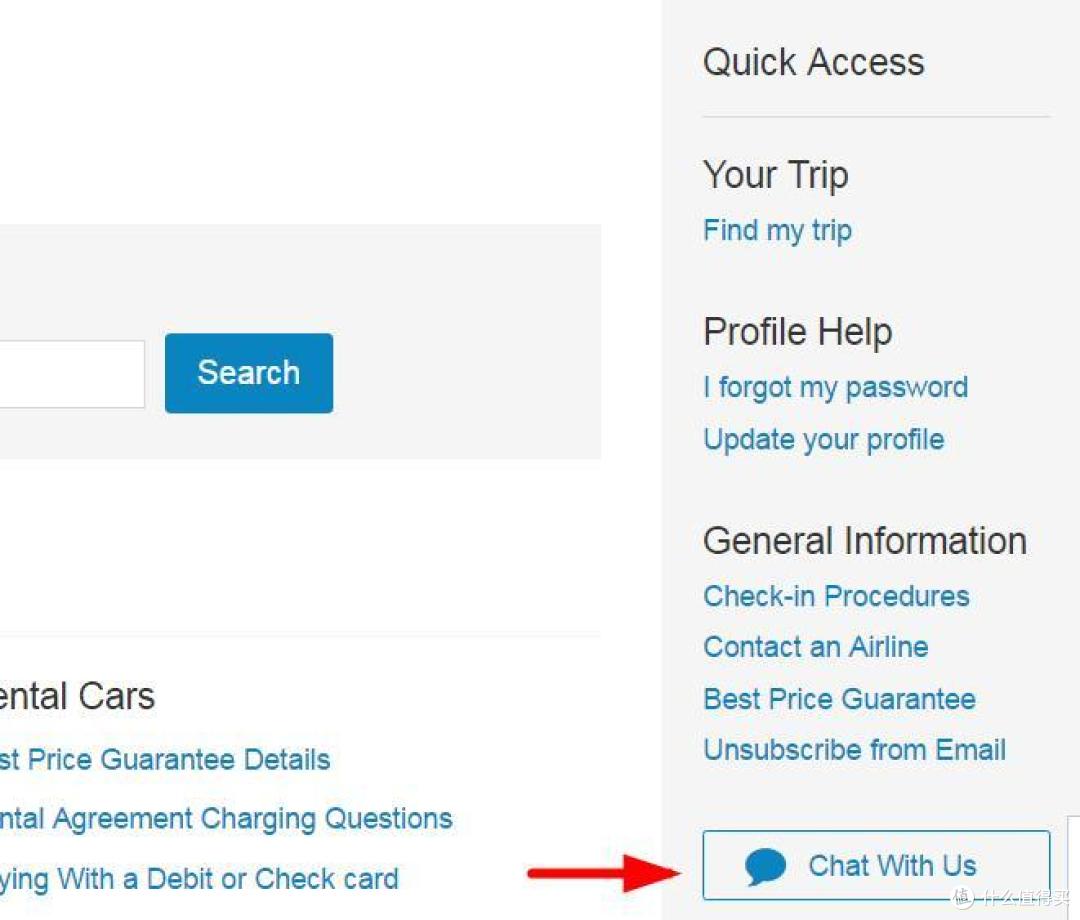Open Best Price Guarantee sidebar link
The width and height of the screenshot is (1080, 920).
pyautogui.click(x=840, y=699)
